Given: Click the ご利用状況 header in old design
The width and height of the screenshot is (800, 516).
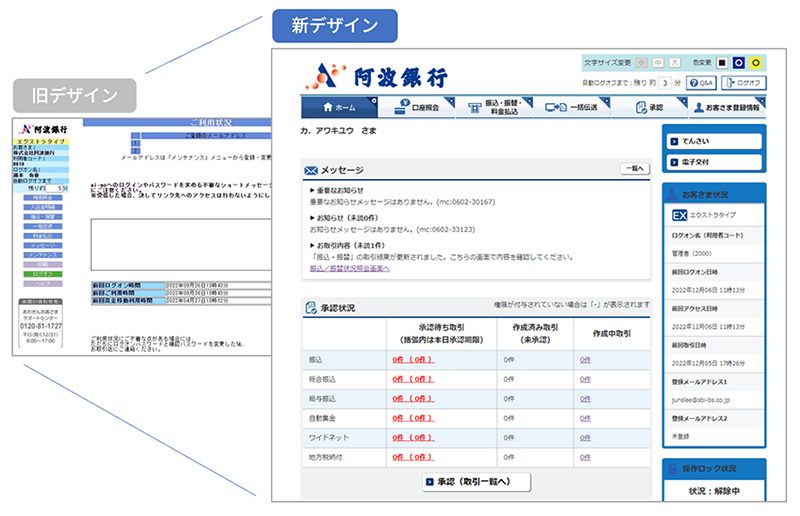Looking at the screenshot, I should (210, 122).
